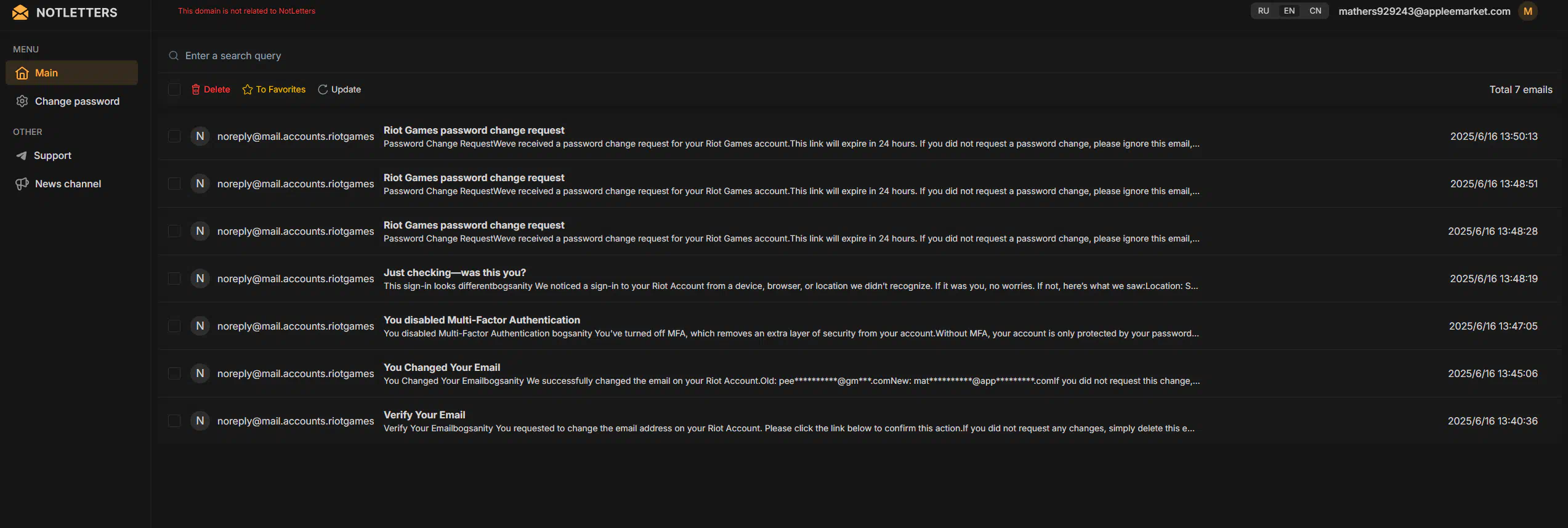Viewport: 1568px width, 528px height.
Task: Check the You Changed Your Email checkbox
Action: click(x=174, y=373)
